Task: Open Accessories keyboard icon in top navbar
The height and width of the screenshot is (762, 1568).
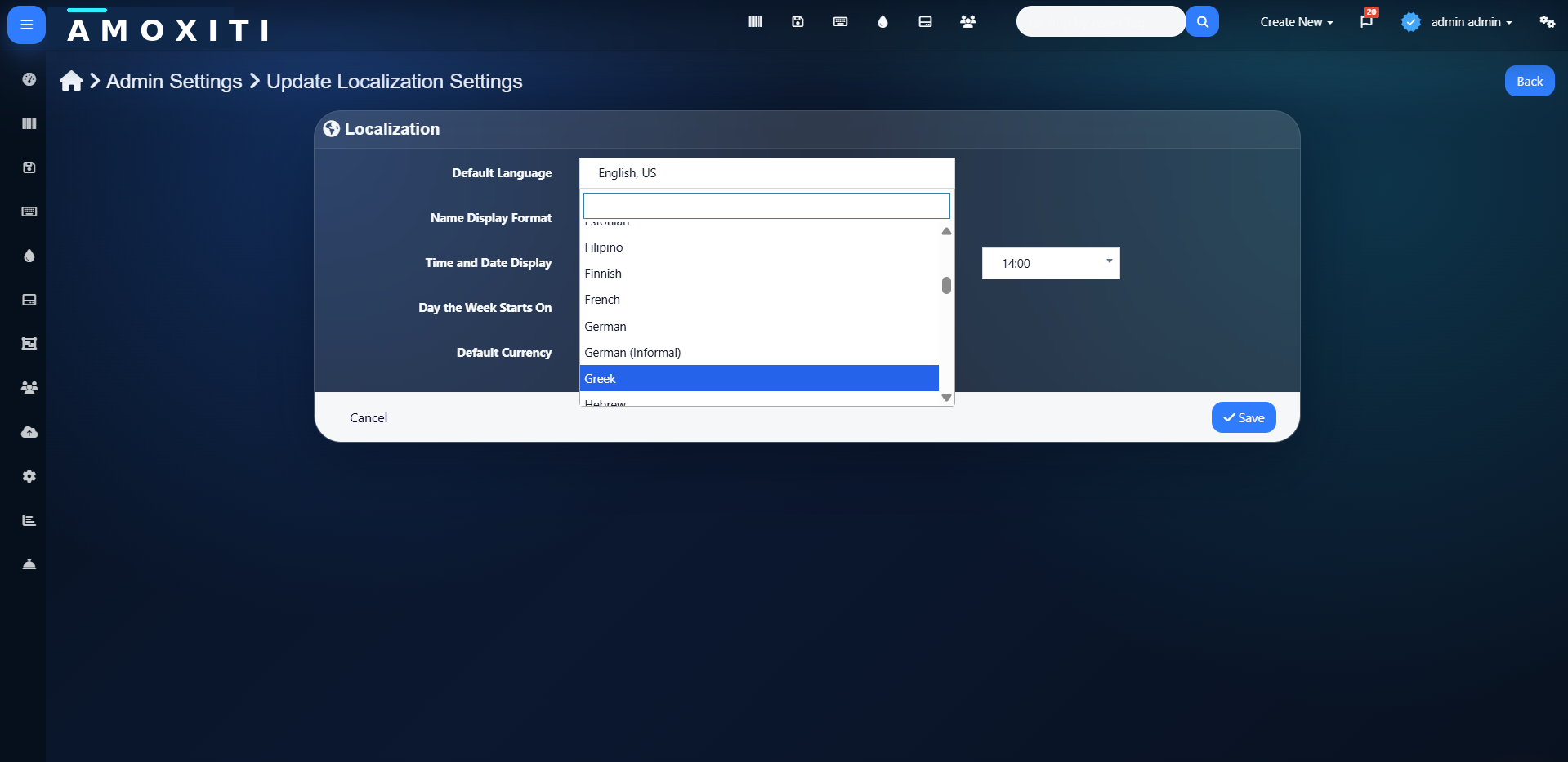Action: point(840,22)
